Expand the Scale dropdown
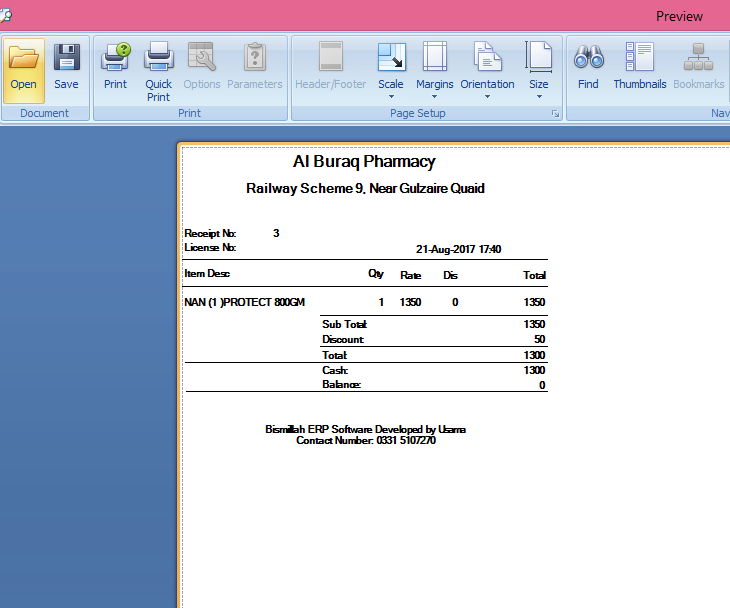 pos(391,96)
